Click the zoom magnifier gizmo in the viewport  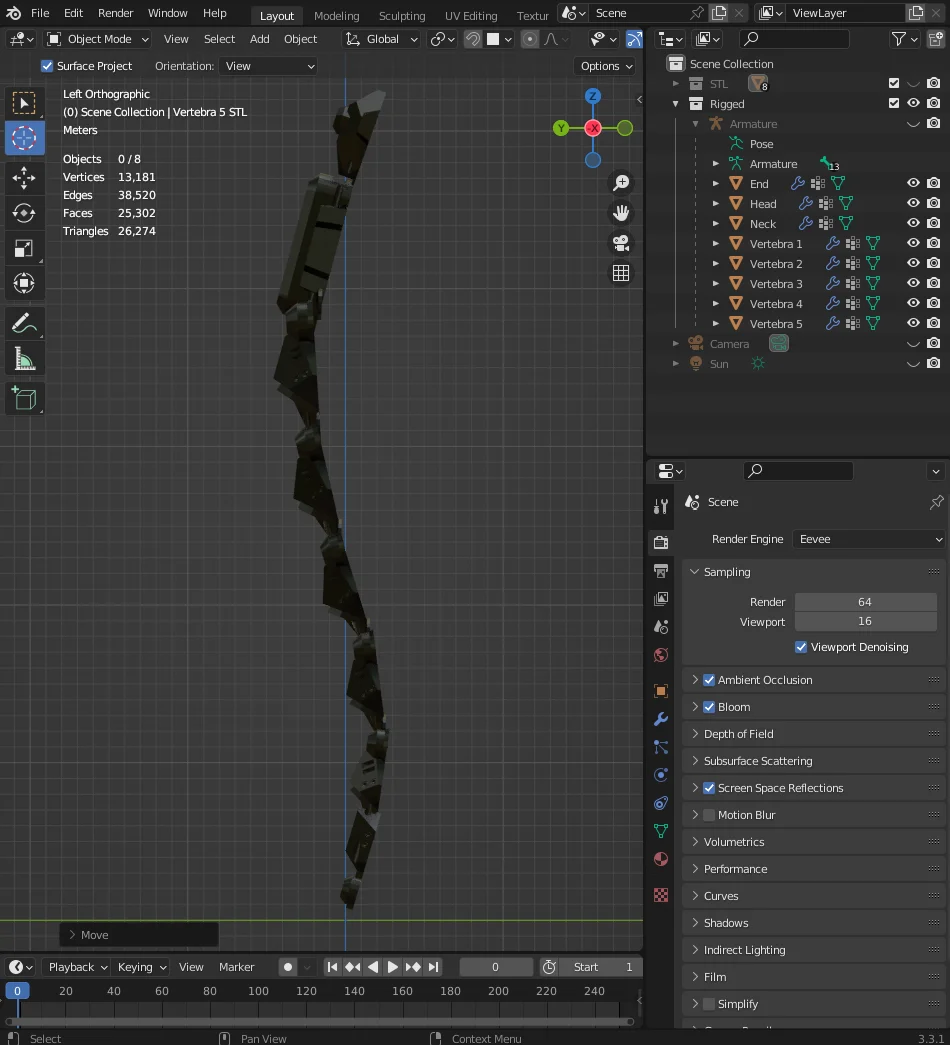pos(621,182)
